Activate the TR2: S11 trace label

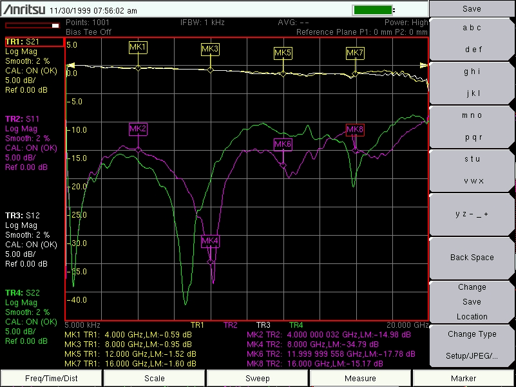click(x=22, y=119)
